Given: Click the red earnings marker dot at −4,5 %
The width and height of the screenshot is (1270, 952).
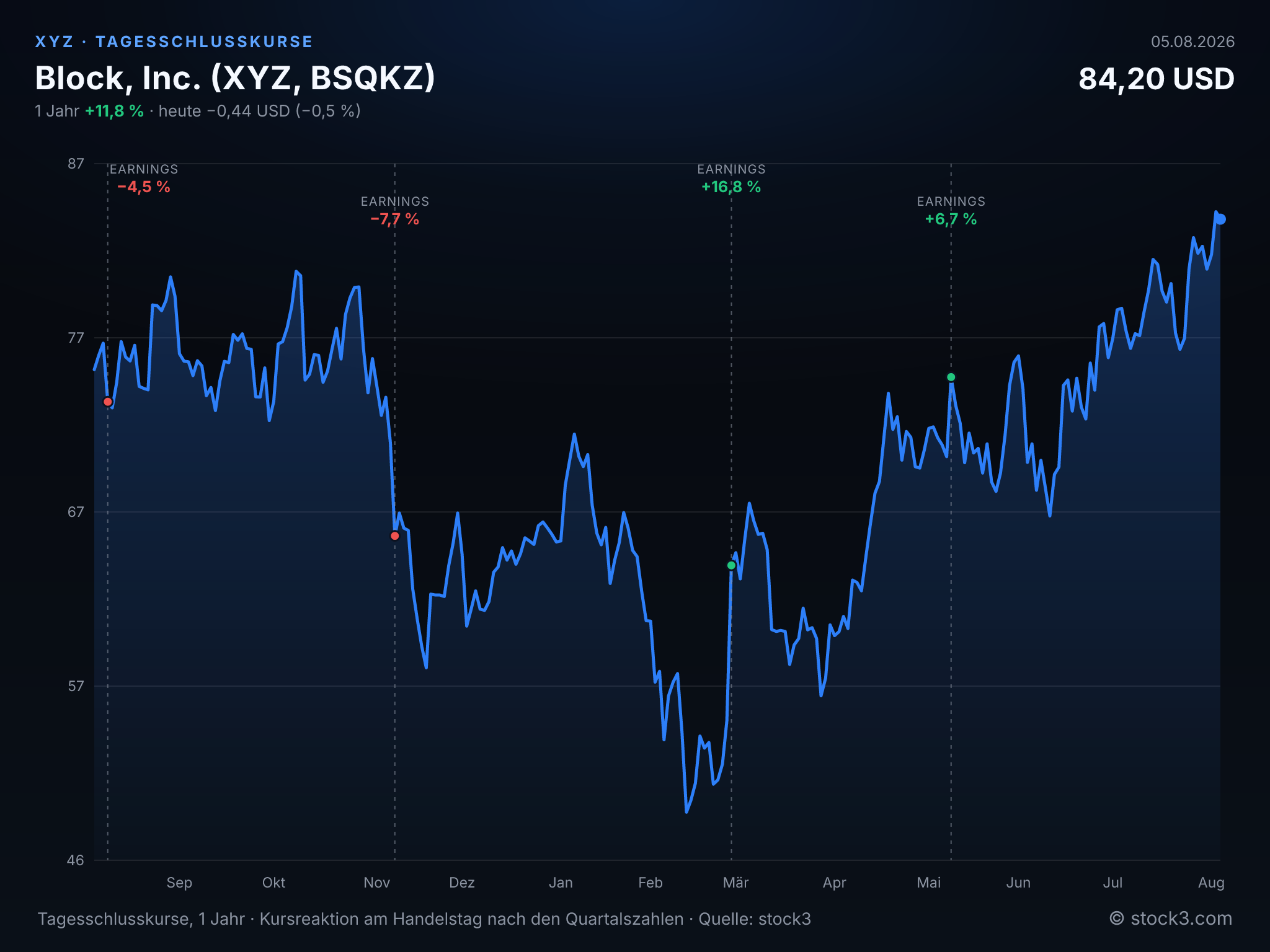Looking at the screenshot, I should pyautogui.click(x=108, y=402).
